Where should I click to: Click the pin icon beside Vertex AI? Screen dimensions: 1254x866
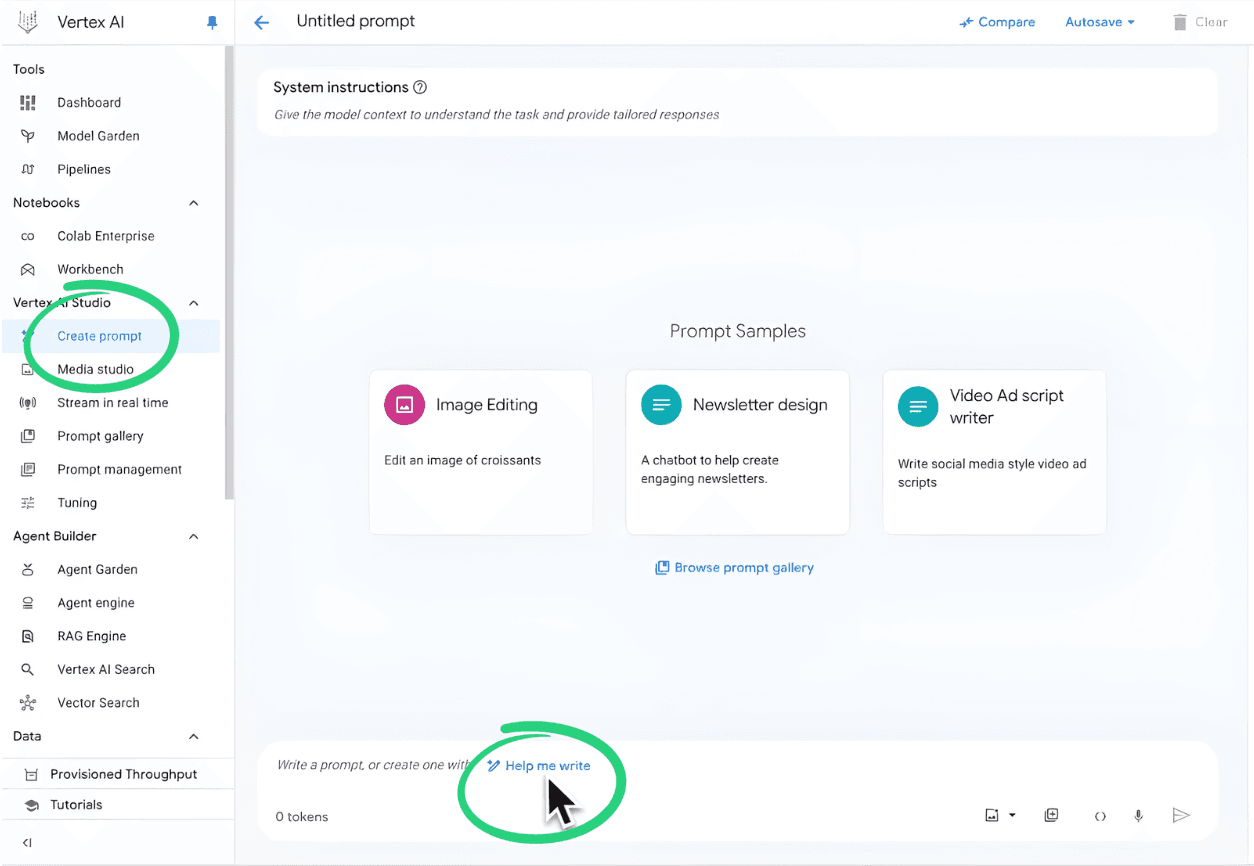click(x=212, y=22)
